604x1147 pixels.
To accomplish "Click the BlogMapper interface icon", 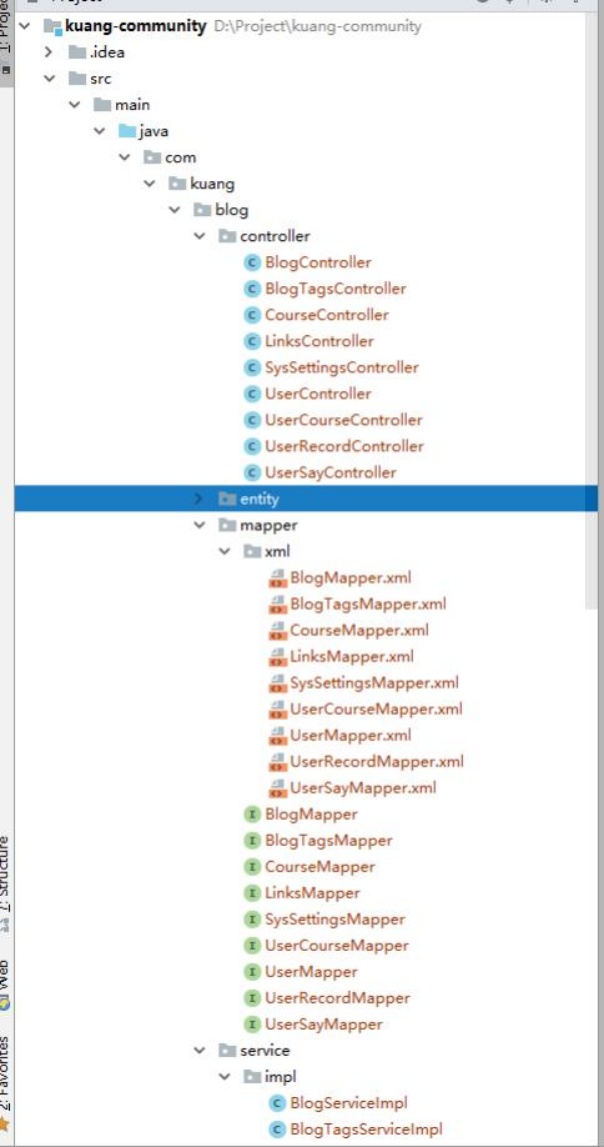I will pos(252,814).
